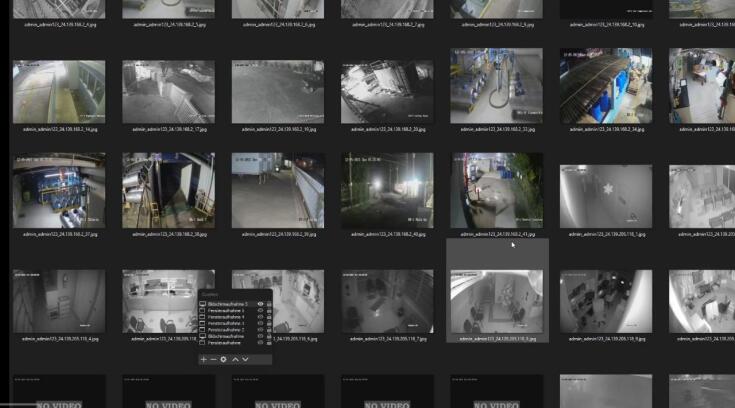Select thumbnail of file ending 168.2_41.jpg
735x408 pixels.
coord(496,190)
